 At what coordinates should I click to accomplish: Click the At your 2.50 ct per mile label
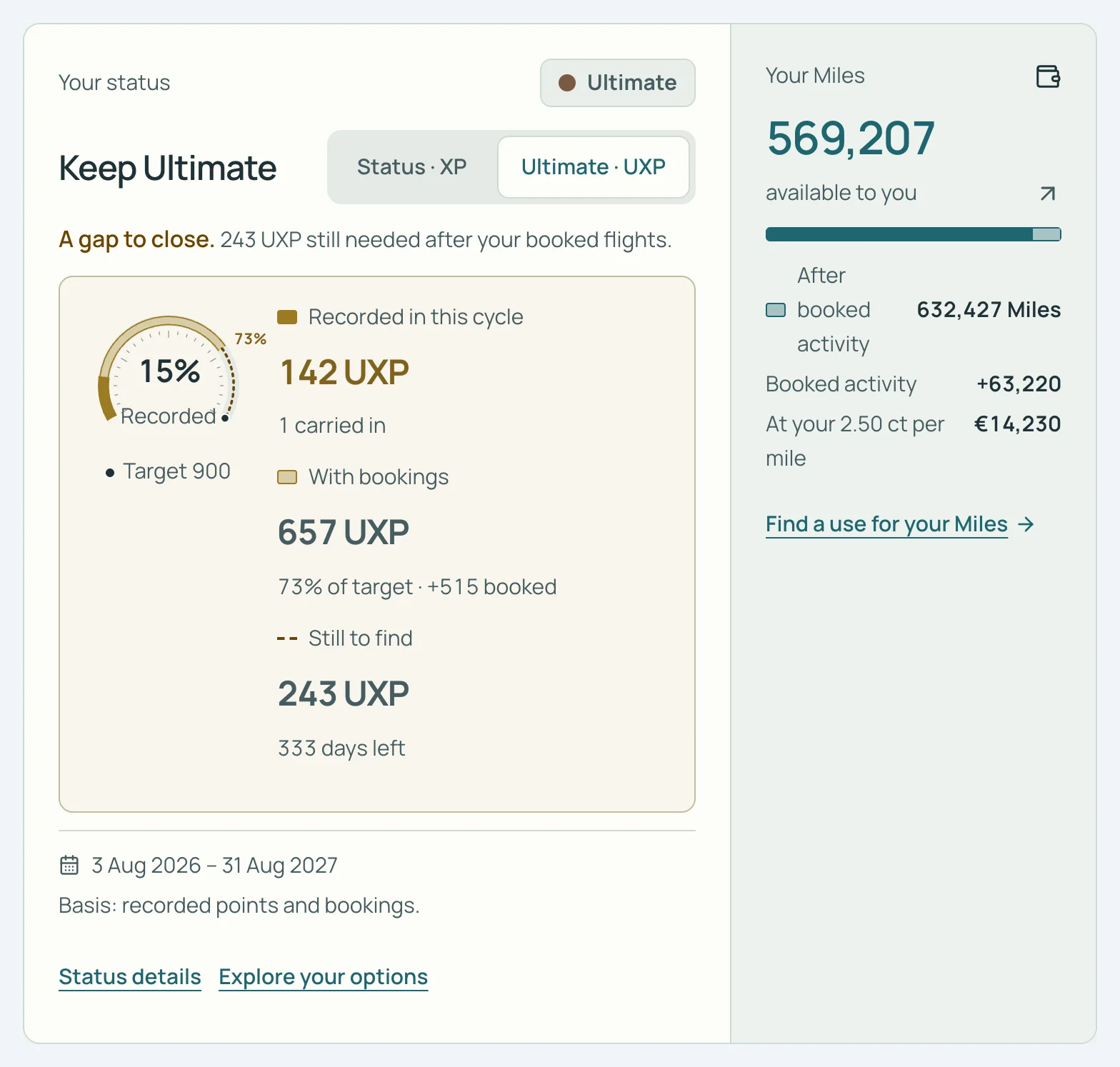pyautogui.click(x=855, y=441)
